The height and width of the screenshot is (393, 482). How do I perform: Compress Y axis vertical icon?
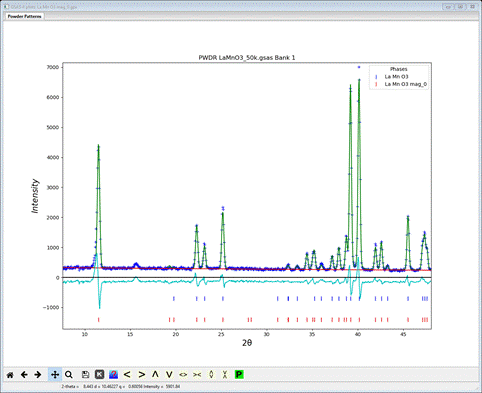[225, 375]
